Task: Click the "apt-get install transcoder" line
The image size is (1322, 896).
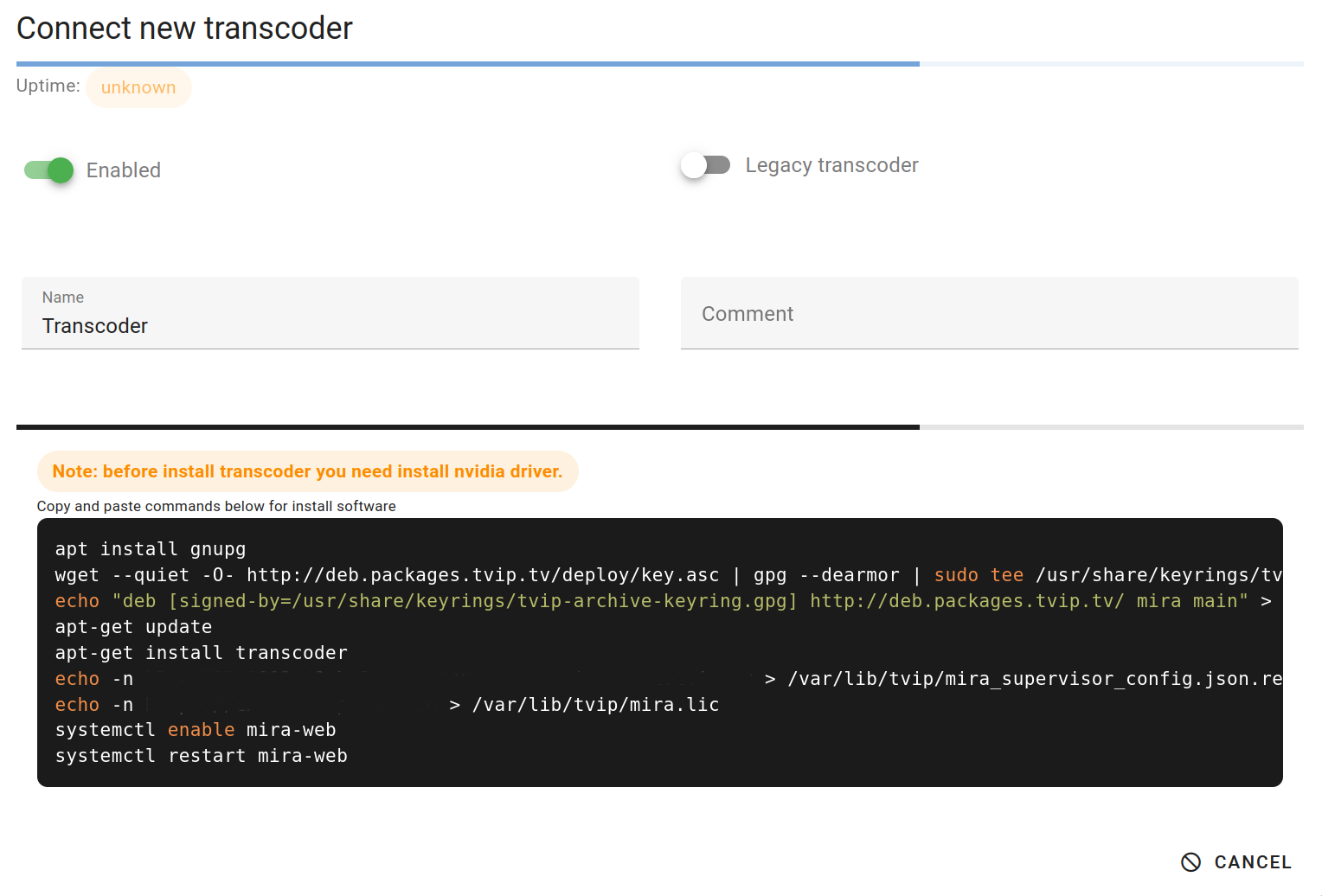Action: pyautogui.click(x=201, y=653)
